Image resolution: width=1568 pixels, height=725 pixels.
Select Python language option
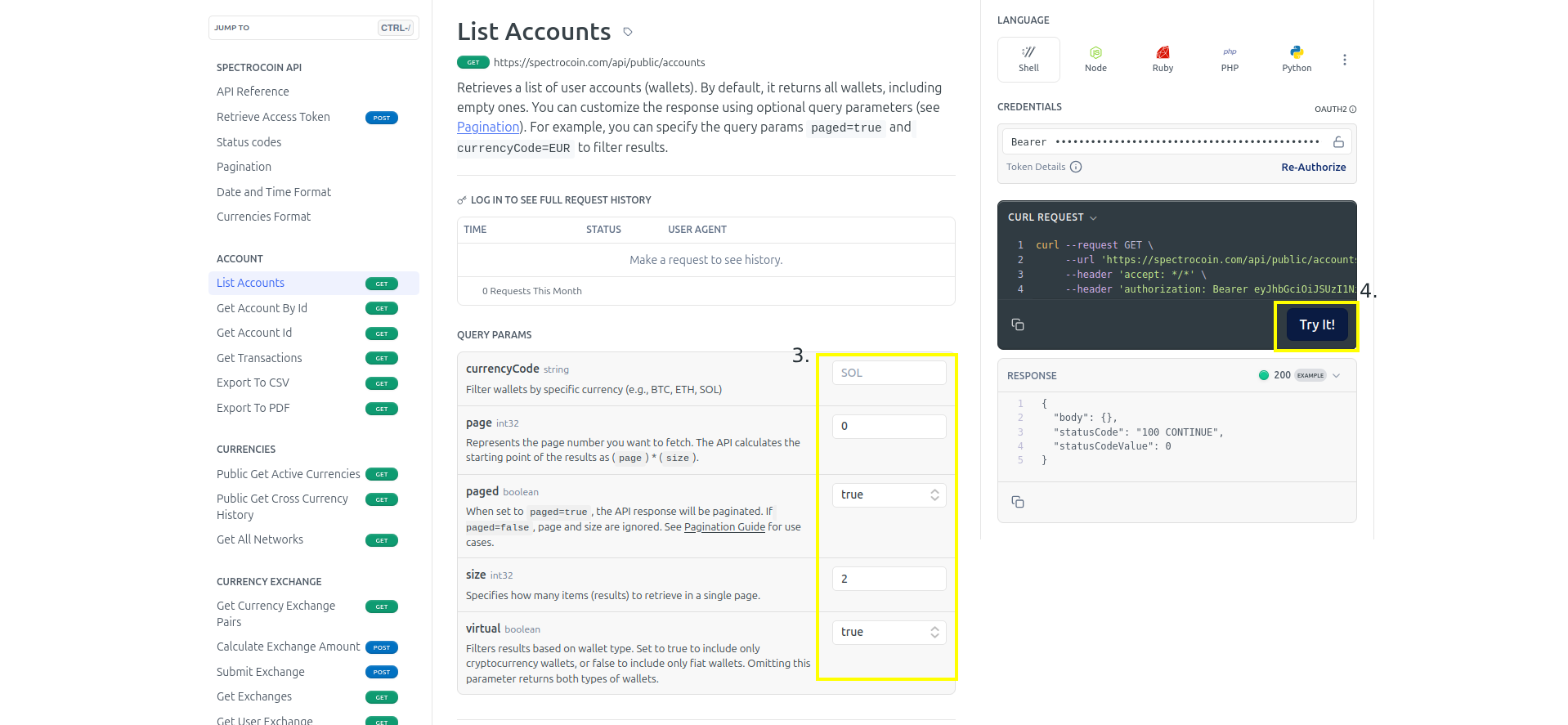pos(1297,60)
